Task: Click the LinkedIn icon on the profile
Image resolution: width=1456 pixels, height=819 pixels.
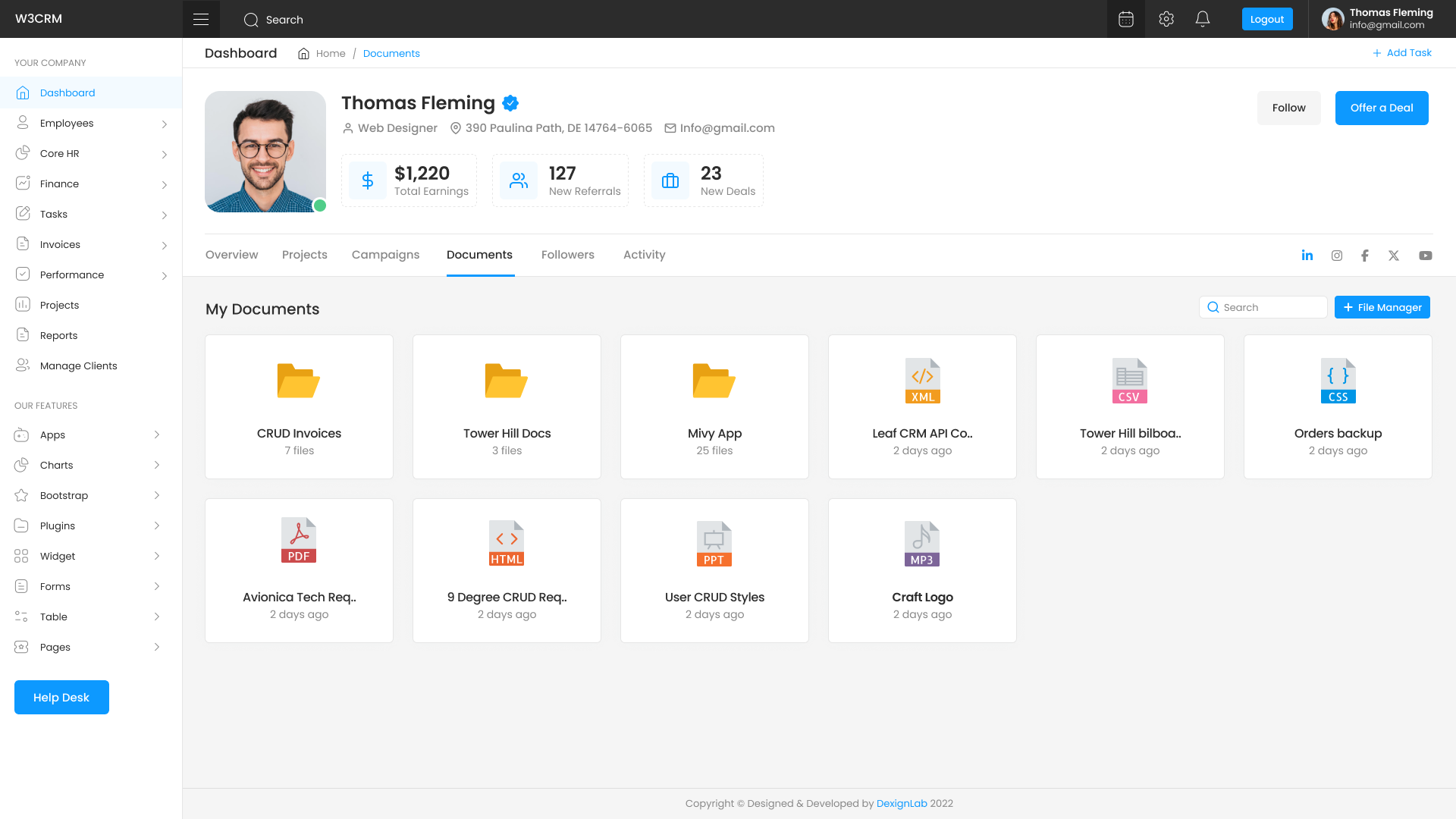Action: (x=1307, y=256)
